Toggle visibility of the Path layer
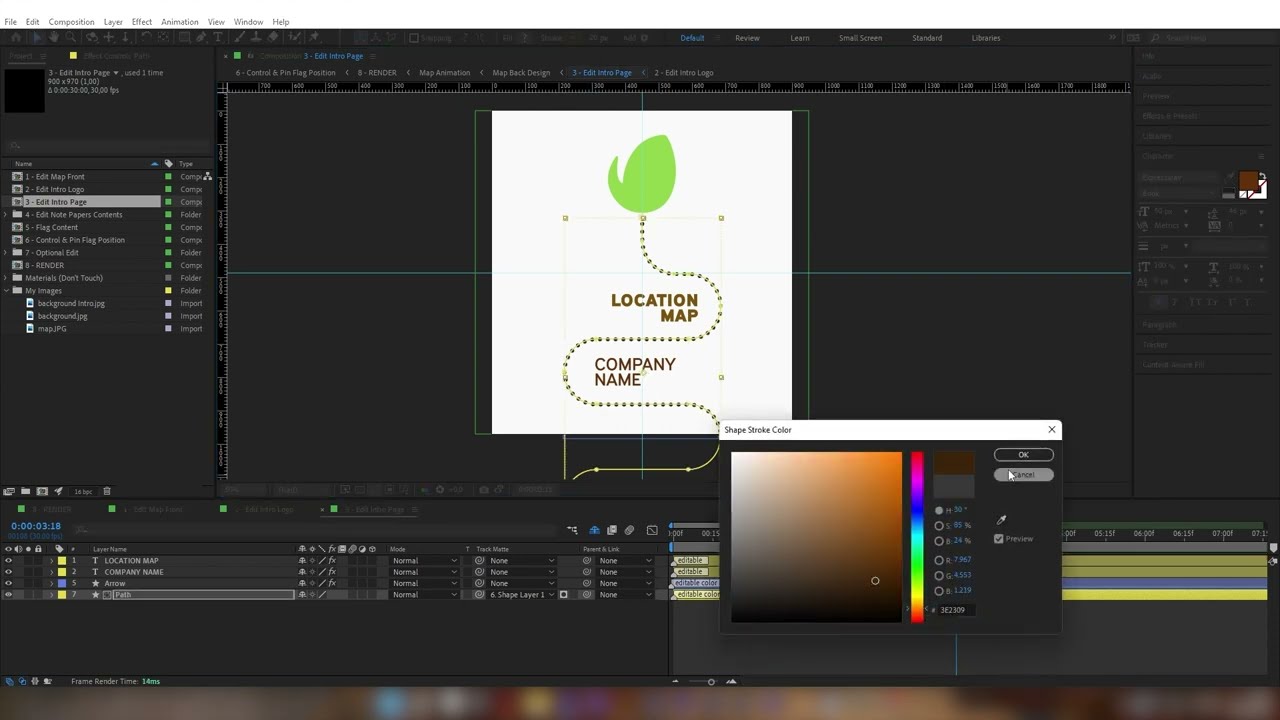The height and width of the screenshot is (720, 1280). tap(8, 595)
